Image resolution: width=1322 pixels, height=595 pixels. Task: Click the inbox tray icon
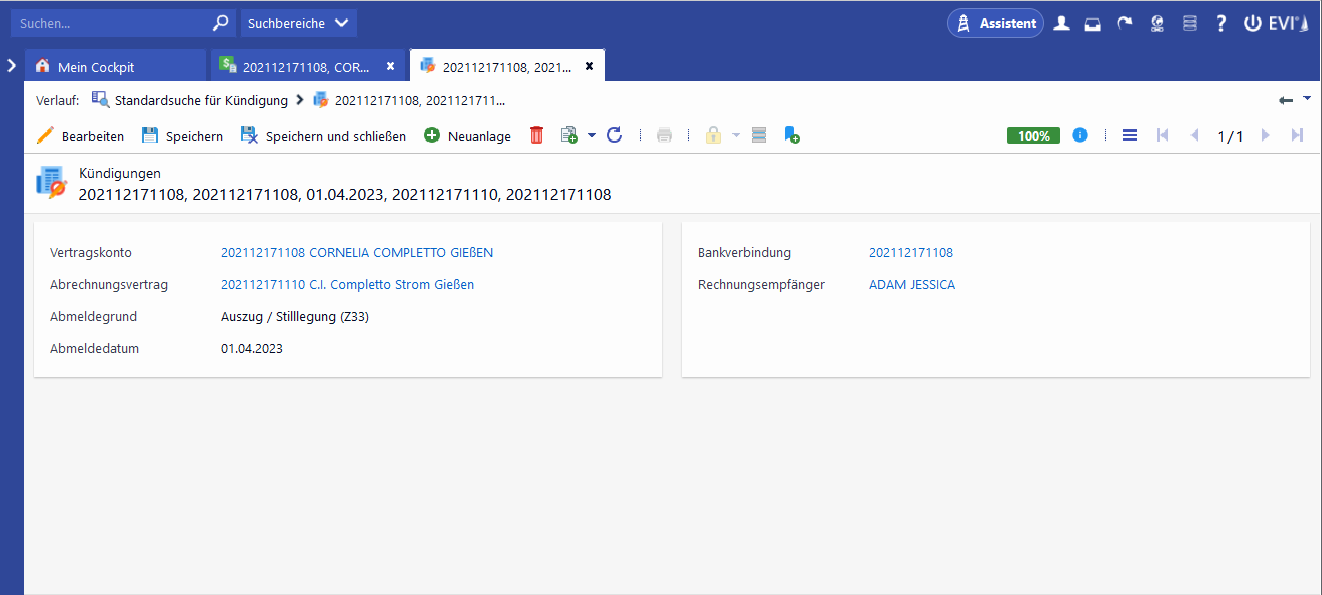coord(1093,23)
